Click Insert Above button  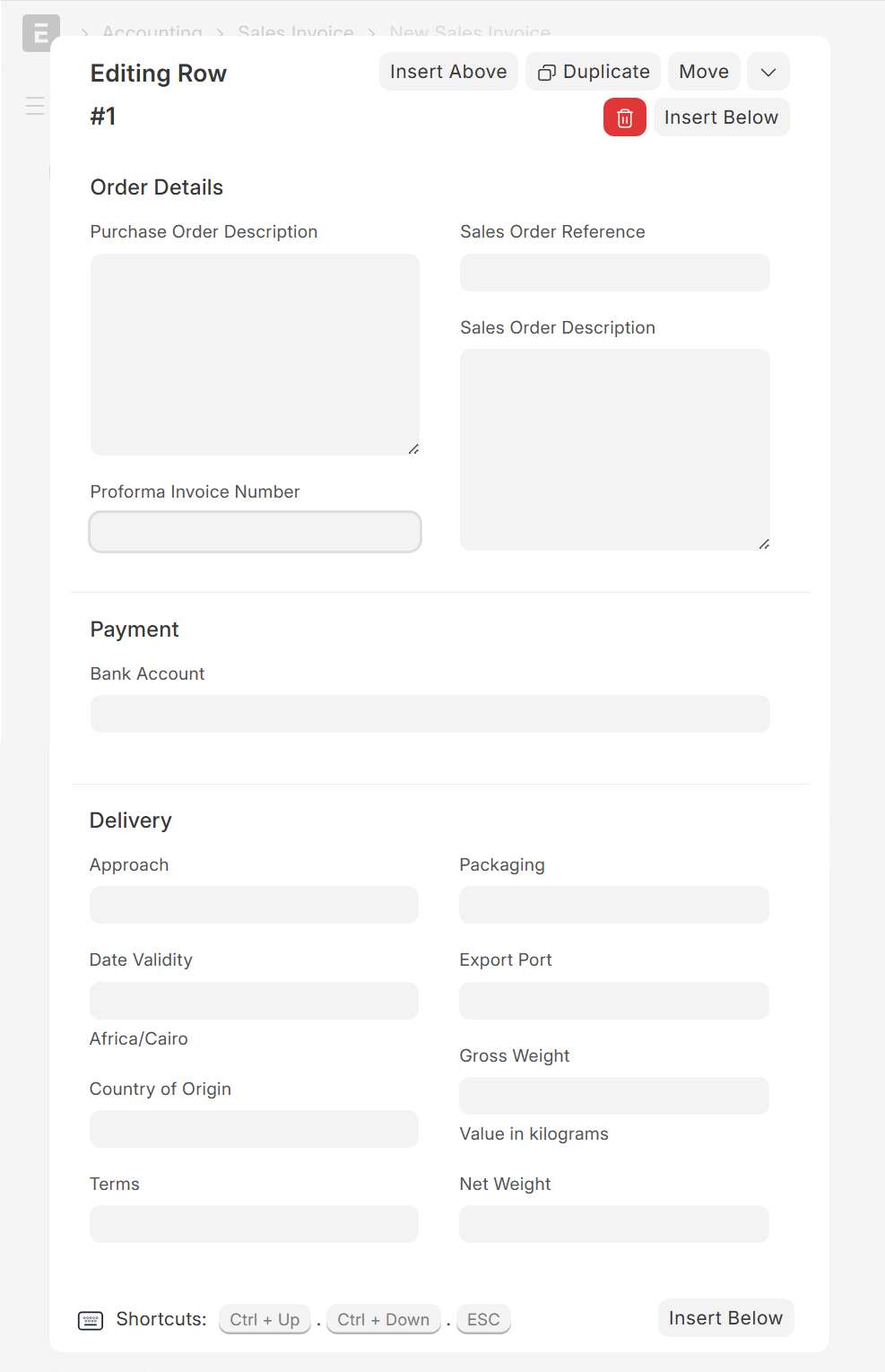pyautogui.click(x=448, y=72)
